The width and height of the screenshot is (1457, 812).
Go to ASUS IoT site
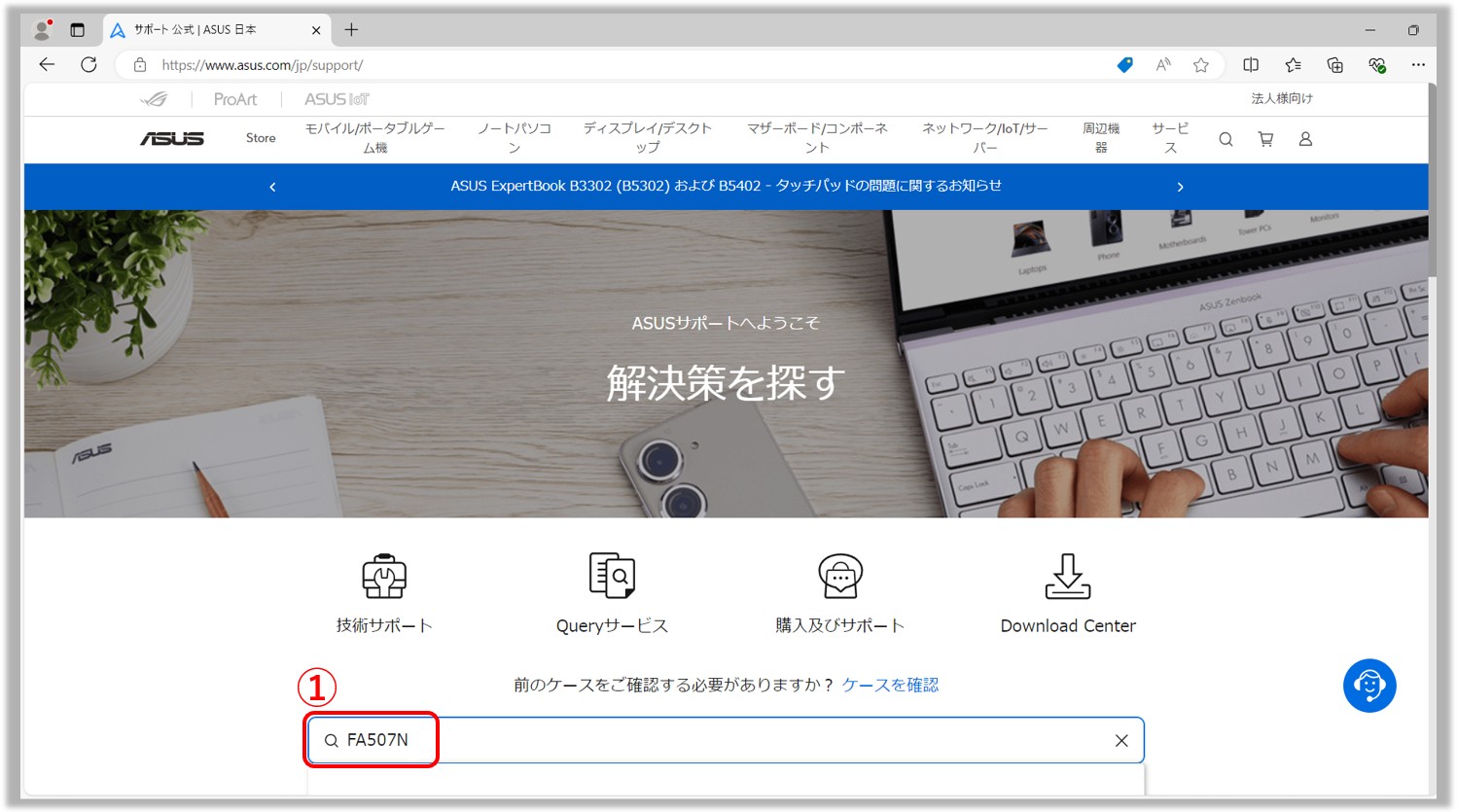[x=337, y=99]
